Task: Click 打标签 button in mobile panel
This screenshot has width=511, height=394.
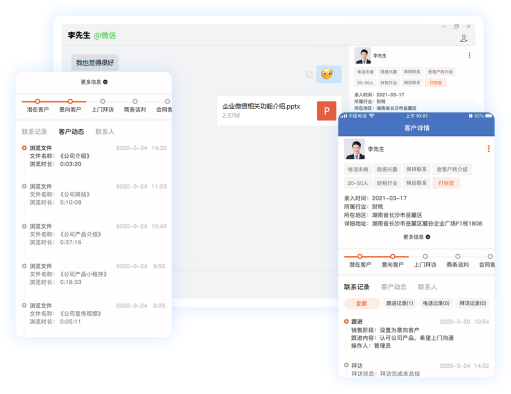Action: (x=446, y=183)
